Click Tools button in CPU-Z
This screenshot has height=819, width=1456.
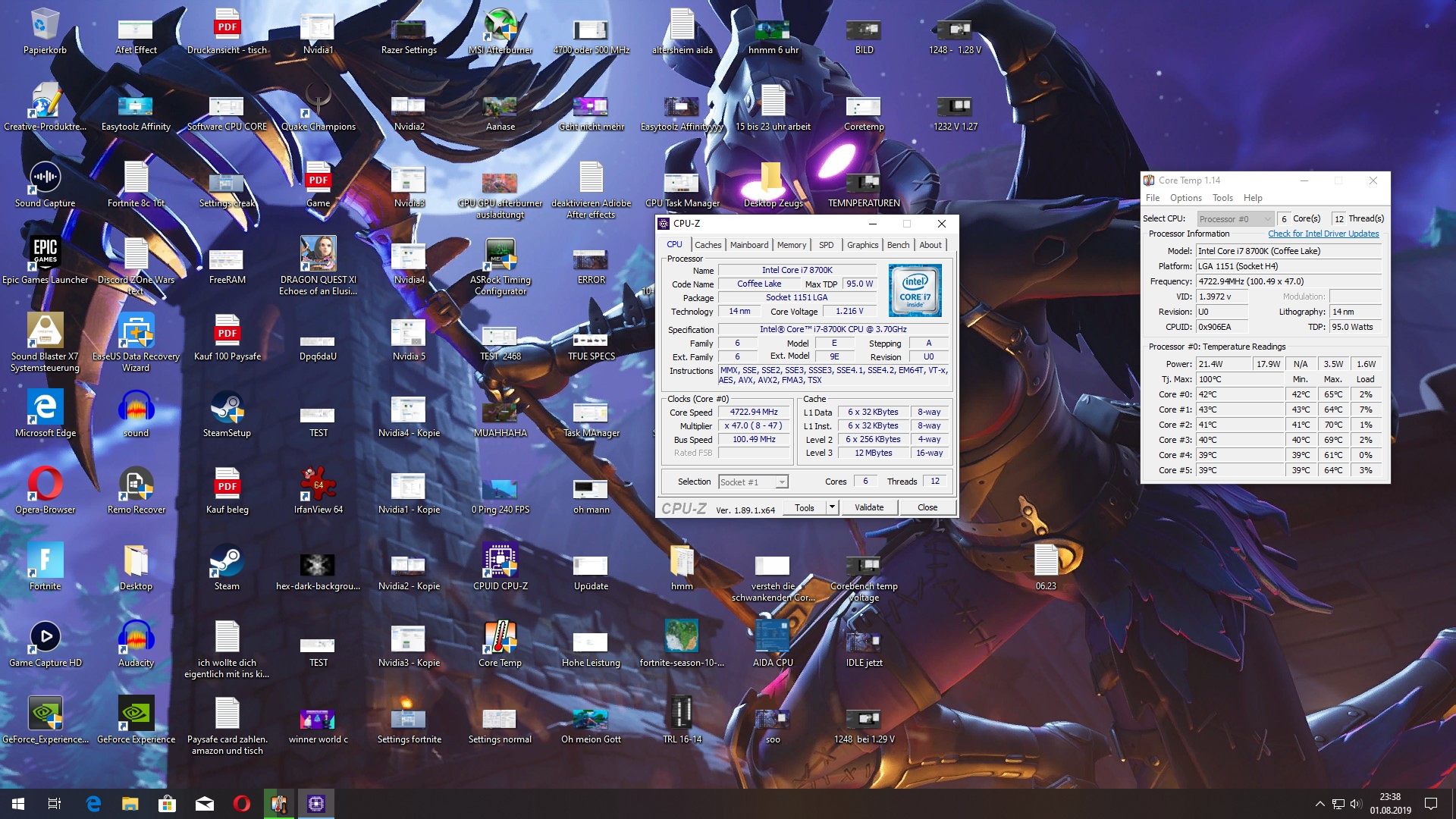tap(805, 507)
